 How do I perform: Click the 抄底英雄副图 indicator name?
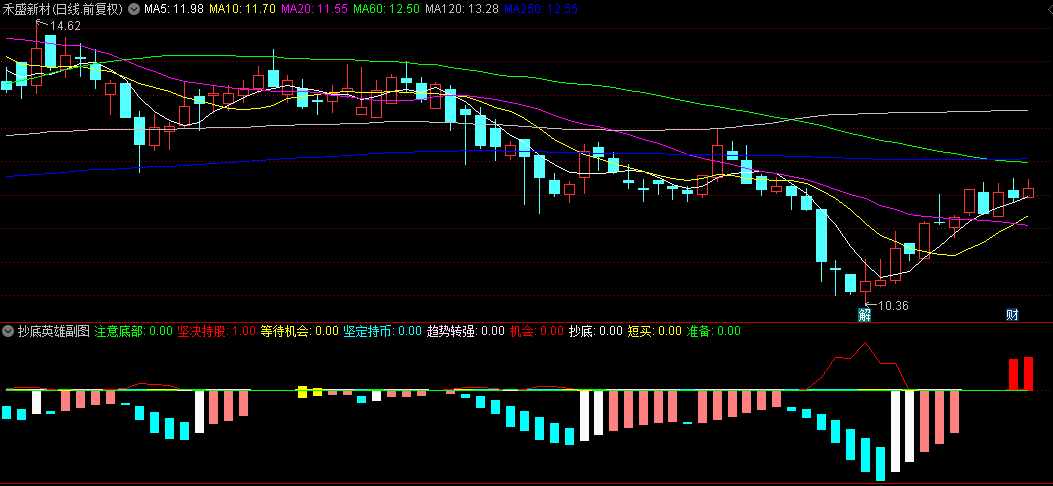point(54,331)
